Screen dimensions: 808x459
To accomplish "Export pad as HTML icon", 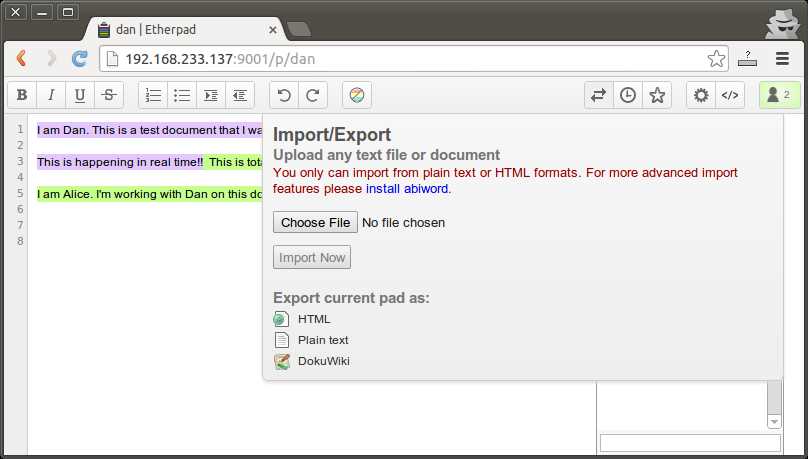I will 281,319.
